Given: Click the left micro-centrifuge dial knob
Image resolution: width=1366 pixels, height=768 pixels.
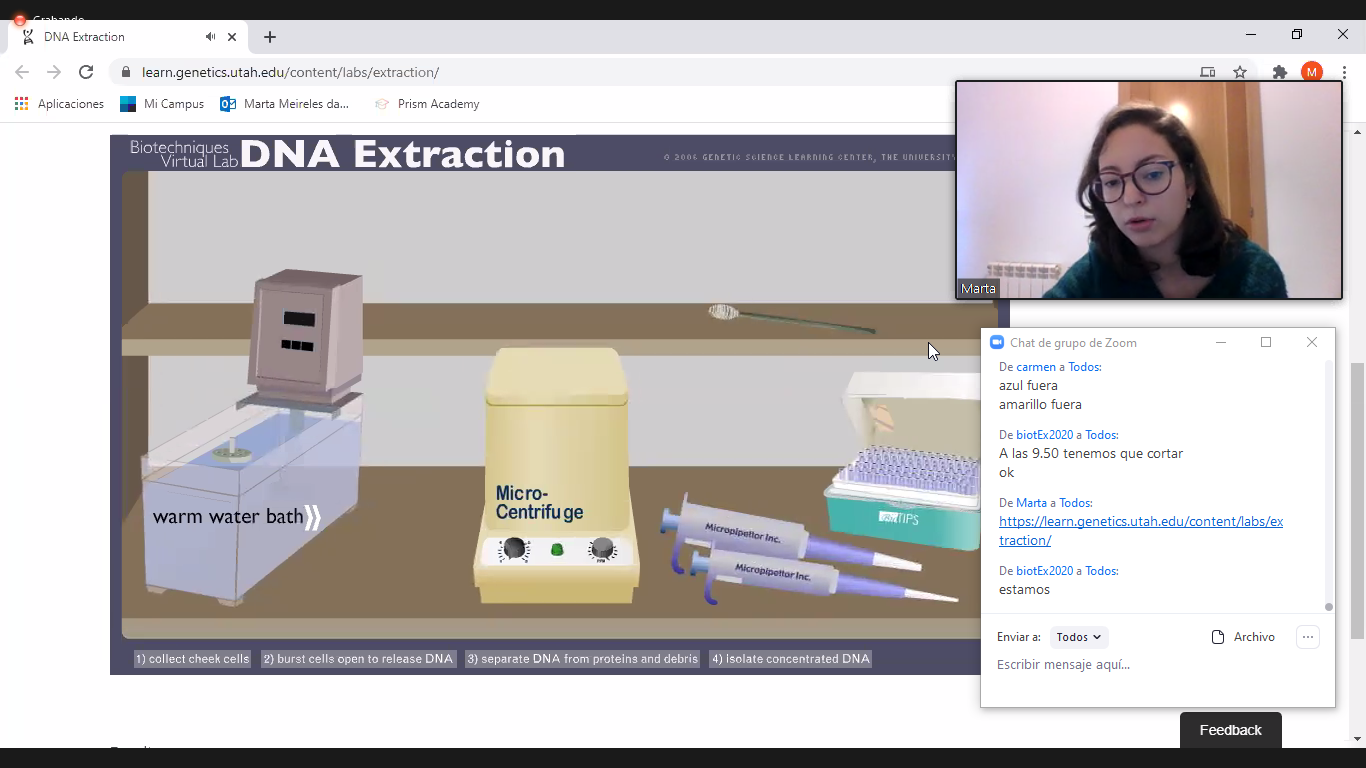Looking at the screenshot, I should coord(514,548).
